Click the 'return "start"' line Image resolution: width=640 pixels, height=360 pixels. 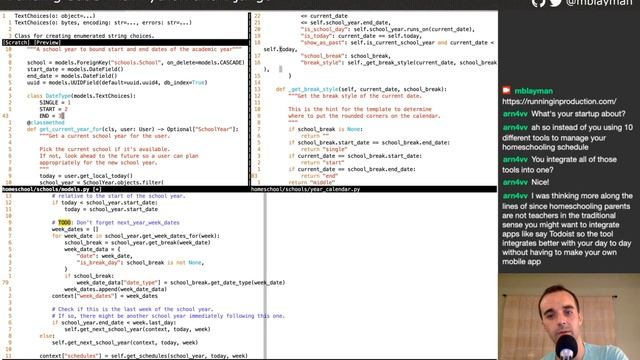click(x=322, y=162)
